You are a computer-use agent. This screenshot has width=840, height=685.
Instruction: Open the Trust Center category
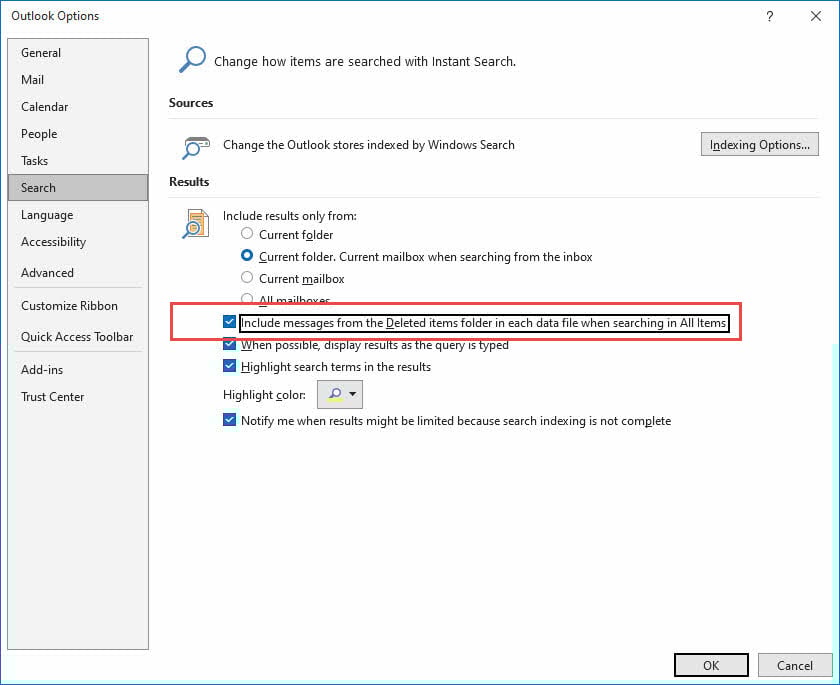78,397
